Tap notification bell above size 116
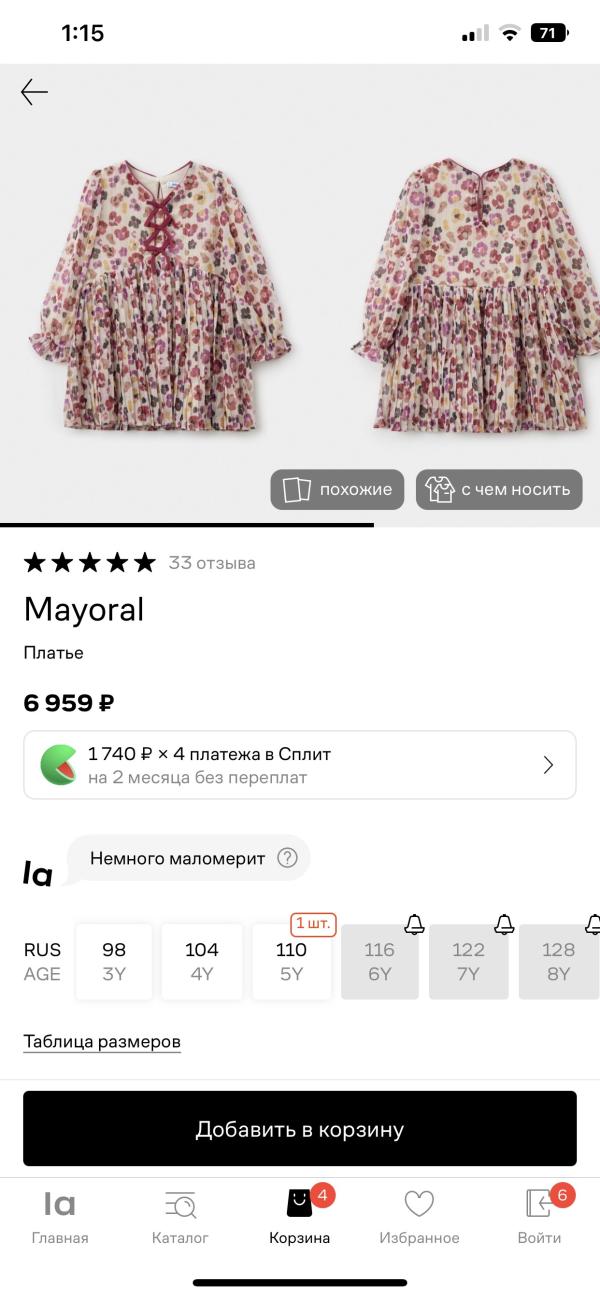Viewport: 600px width, 1298px height. [x=414, y=922]
